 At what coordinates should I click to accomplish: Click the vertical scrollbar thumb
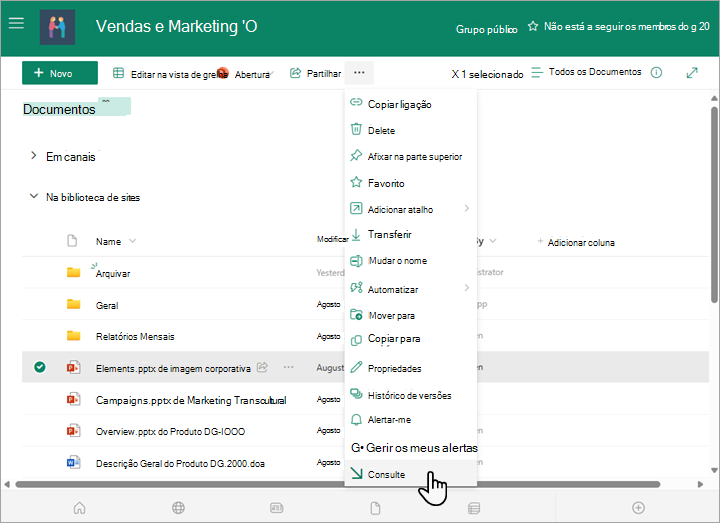point(714,204)
